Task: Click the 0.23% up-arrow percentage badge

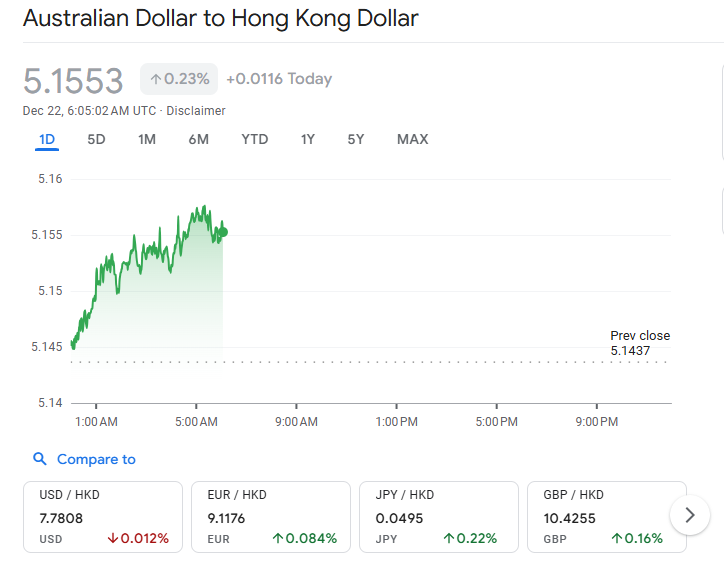Action: point(179,79)
